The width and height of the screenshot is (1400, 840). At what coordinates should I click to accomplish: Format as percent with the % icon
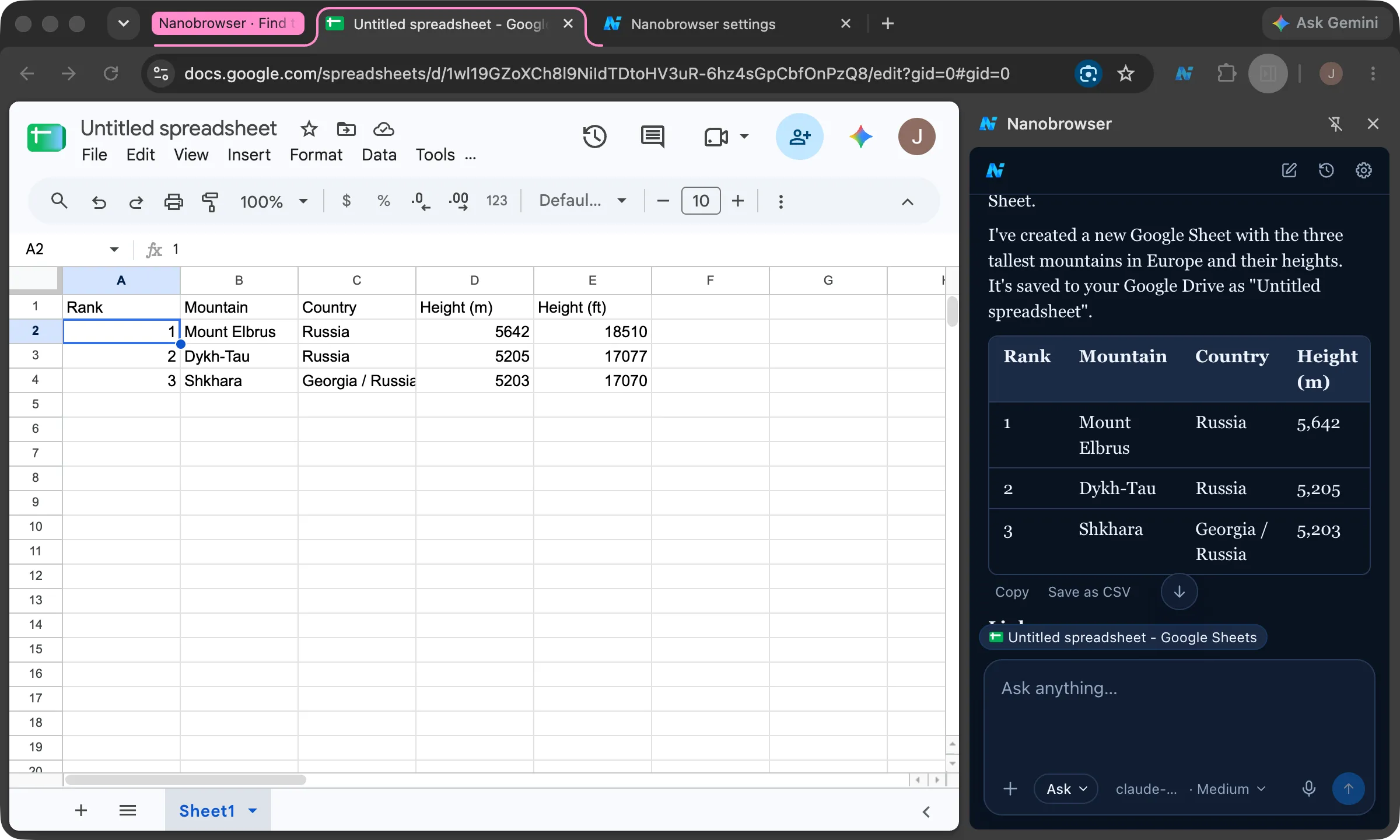pos(383,201)
